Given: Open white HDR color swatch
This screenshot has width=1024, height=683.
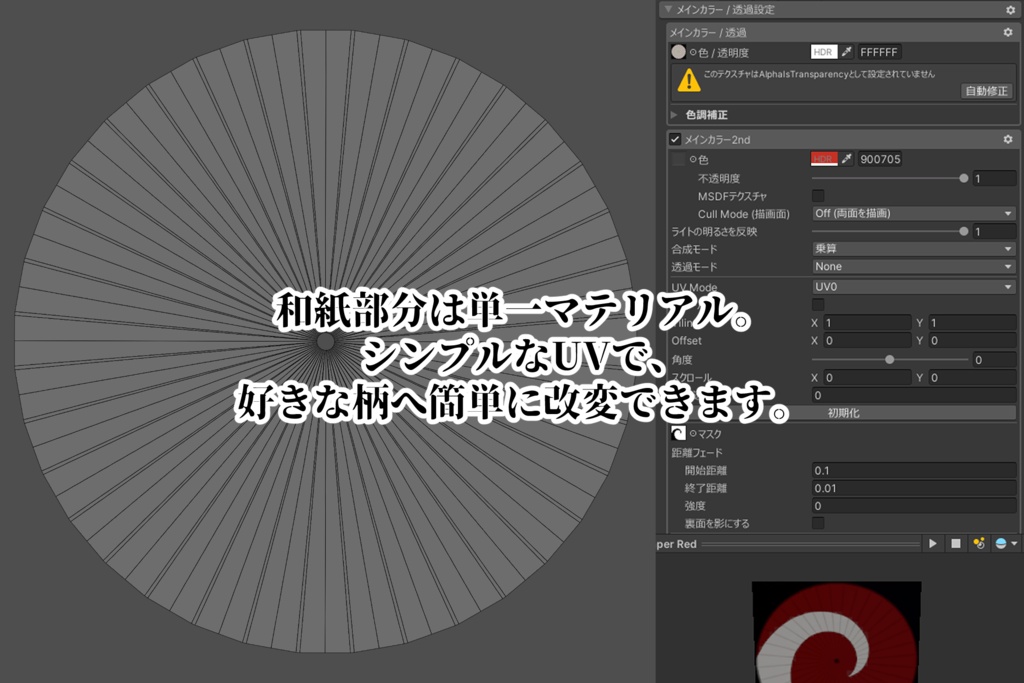Looking at the screenshot, I should (x=824, y=52).
